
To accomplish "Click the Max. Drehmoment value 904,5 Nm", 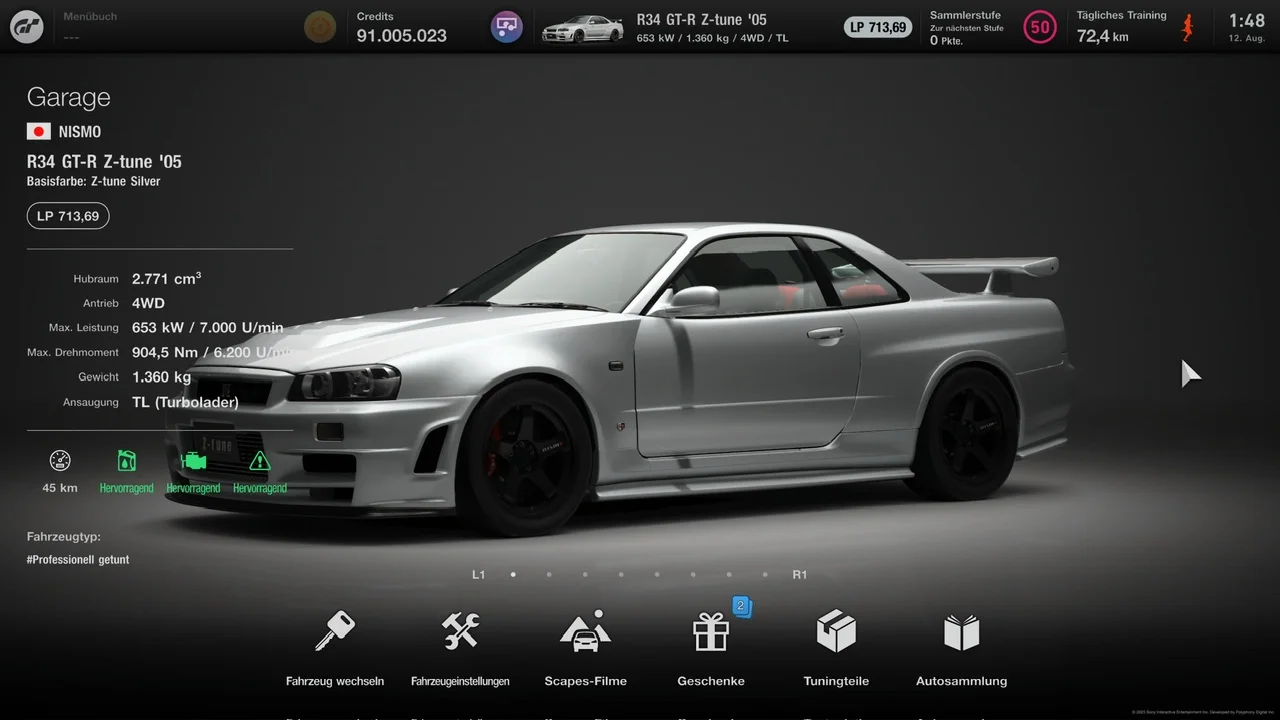I will tap(212, 352).
